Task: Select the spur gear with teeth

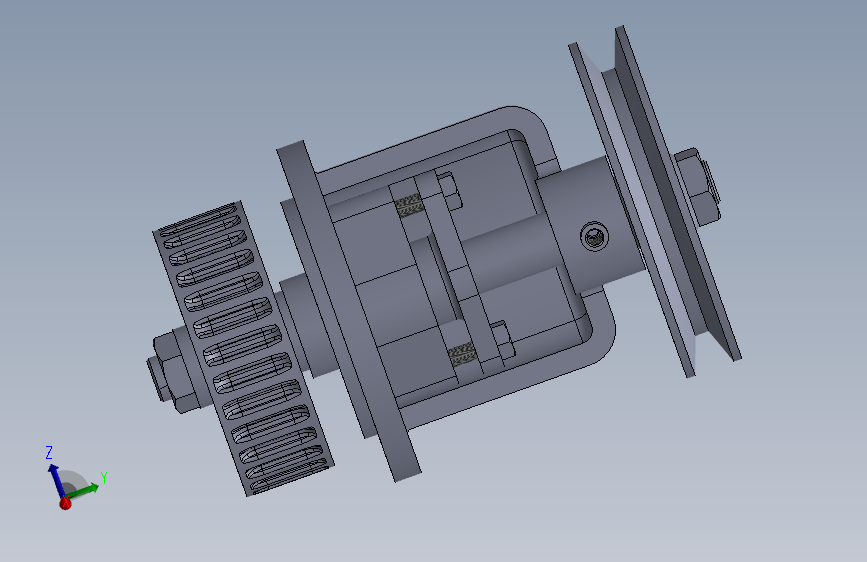Action: coord(243,348)
